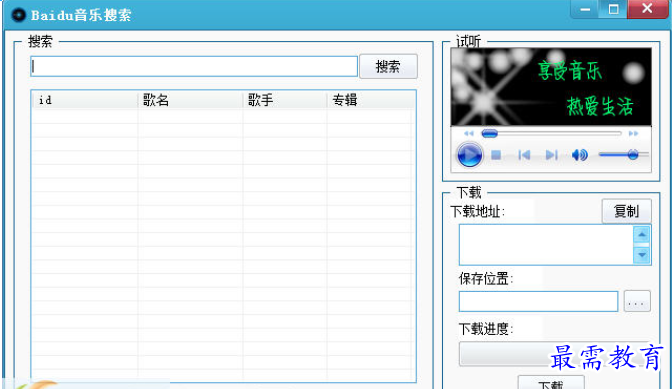Click the download address text box
This screenshot has width=672, height=389.
tap(546, 245)
